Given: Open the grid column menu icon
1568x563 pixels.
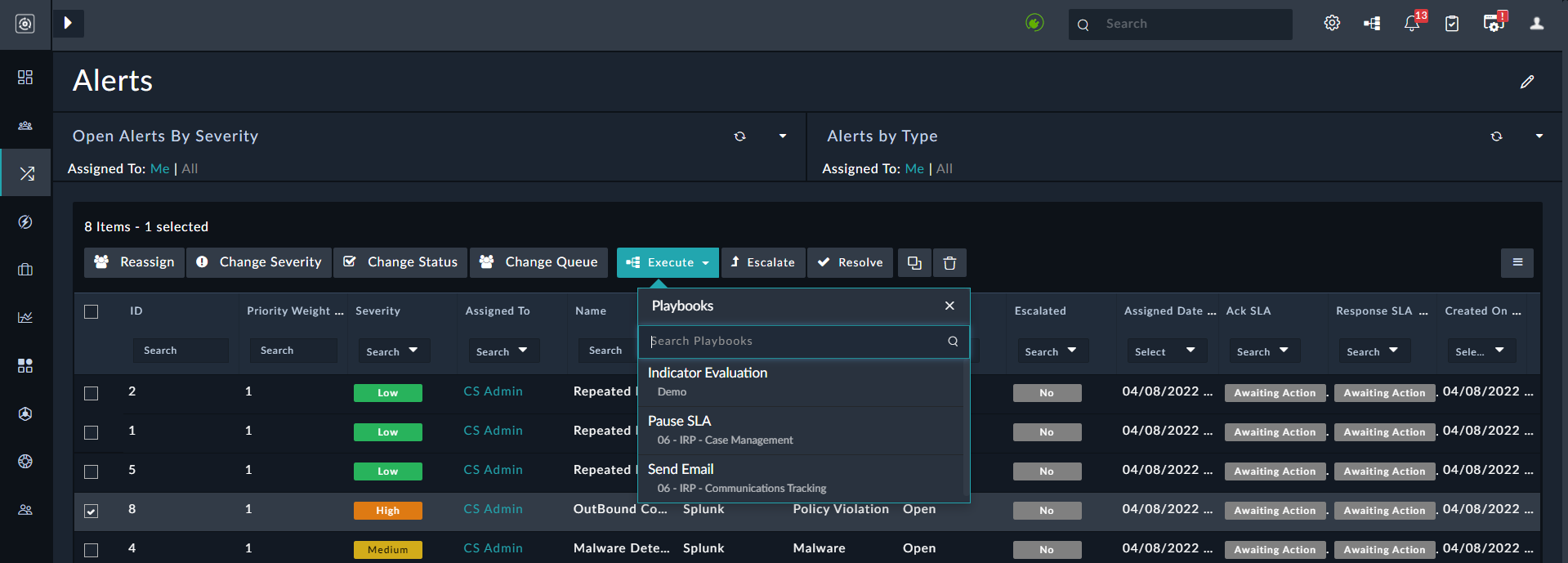Looking at the screenshot, I should click(x=1517, y=262).
